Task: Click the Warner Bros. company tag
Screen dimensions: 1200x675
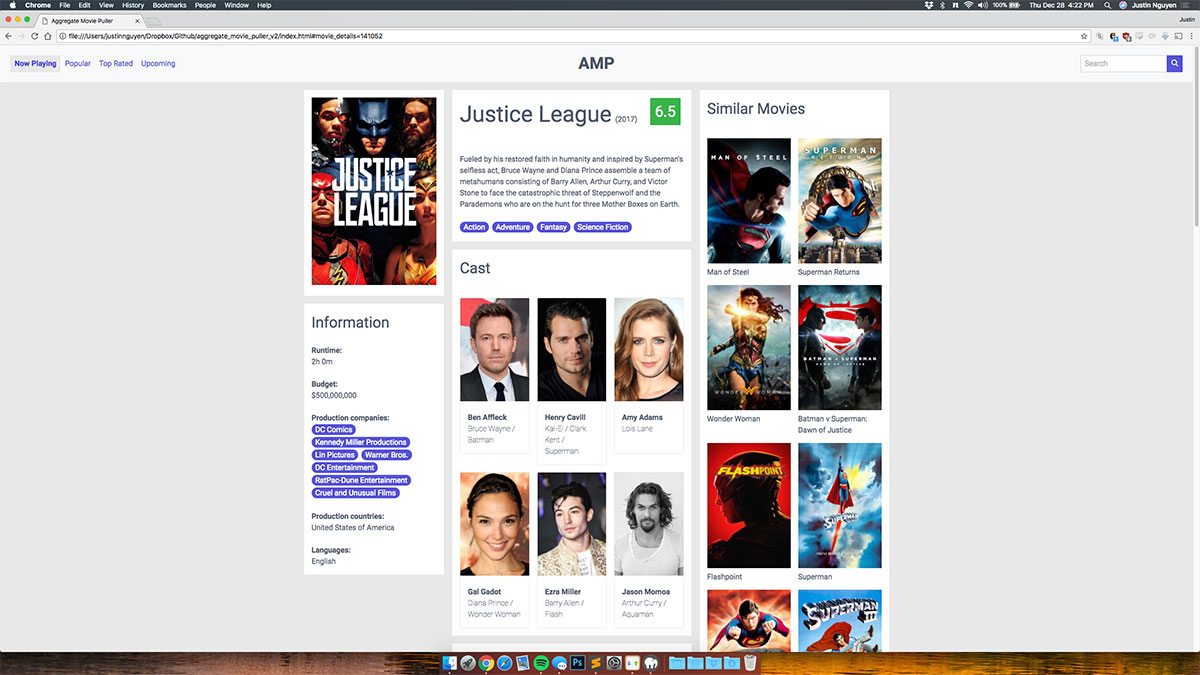Action: click(386, 455)
